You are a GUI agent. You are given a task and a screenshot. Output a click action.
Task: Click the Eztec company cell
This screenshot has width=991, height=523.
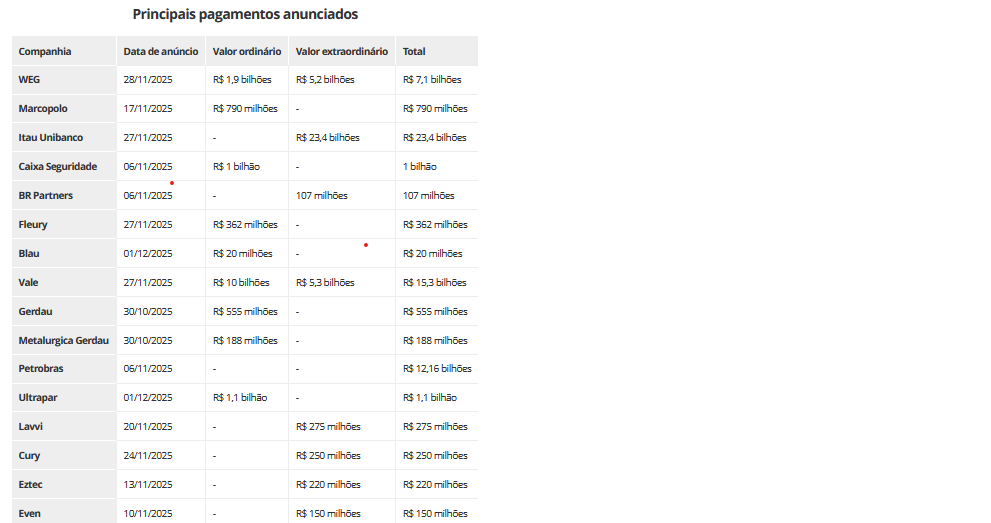[31, 485]
